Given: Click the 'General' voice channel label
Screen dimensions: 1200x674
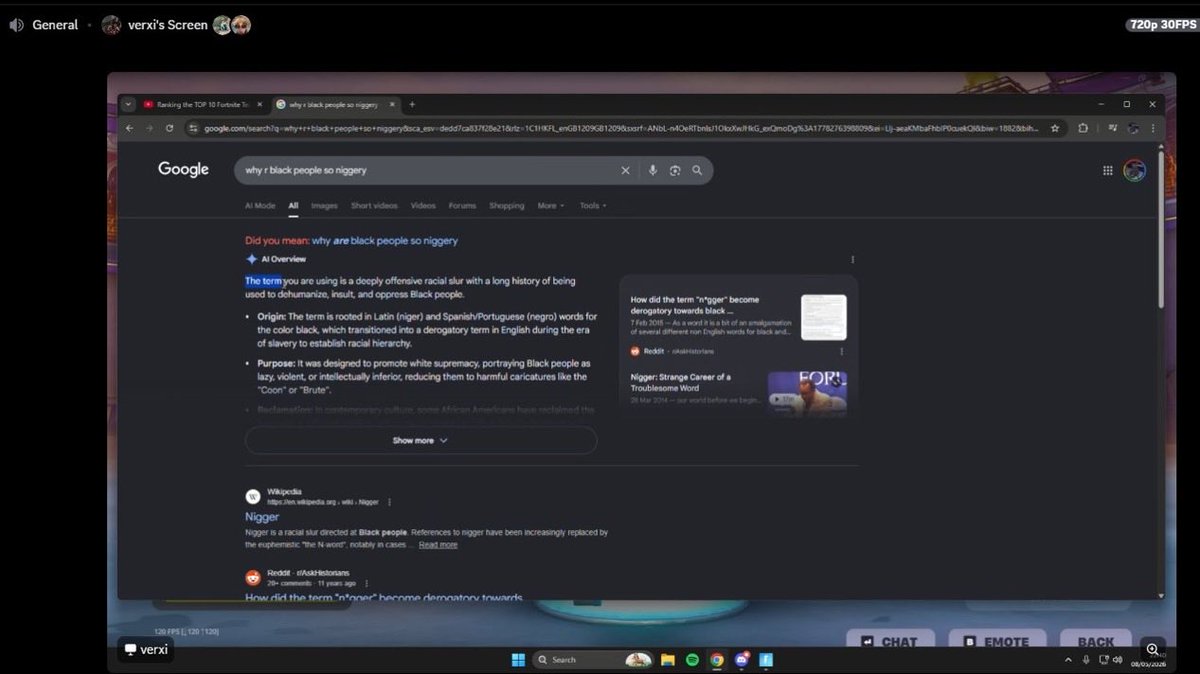Looking at the screenshot, I should coord(55,25).
